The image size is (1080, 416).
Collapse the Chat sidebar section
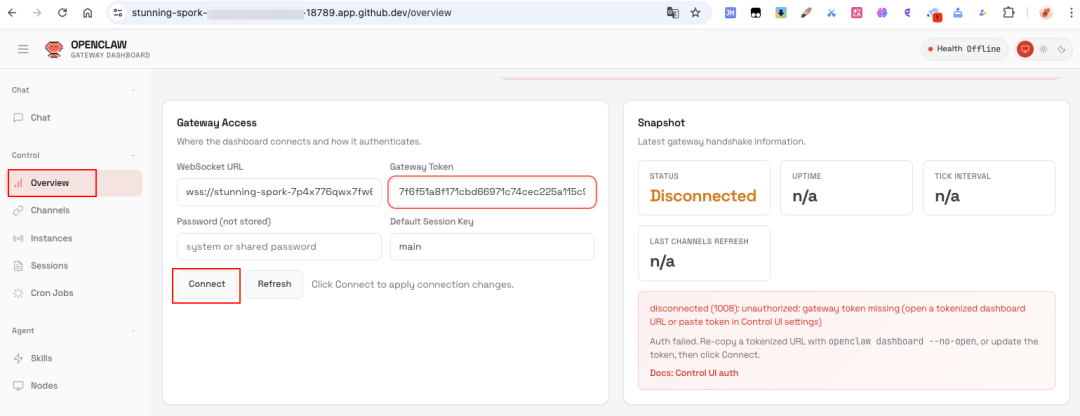point(133,90)
